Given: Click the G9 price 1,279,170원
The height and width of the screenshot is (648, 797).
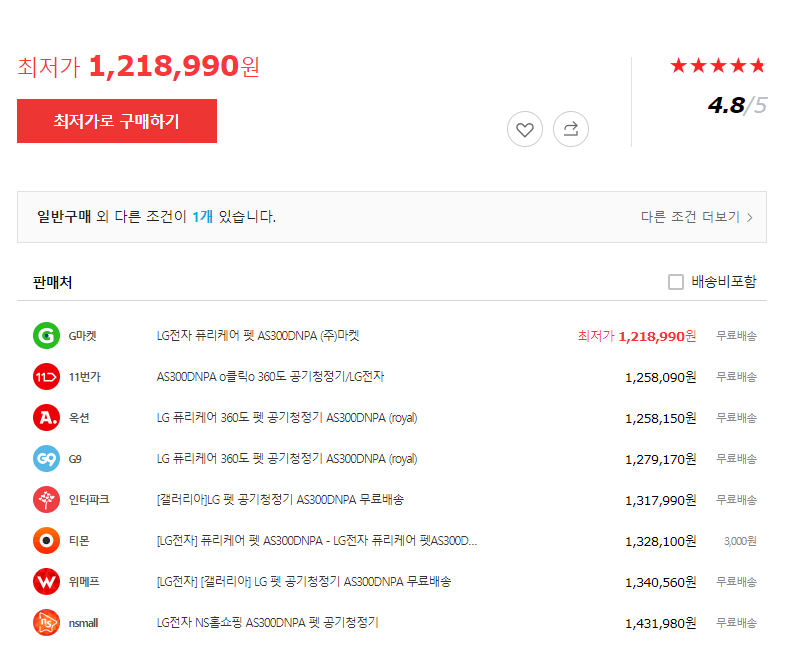Looking at the screenshot, I should [x=660, y=459].
